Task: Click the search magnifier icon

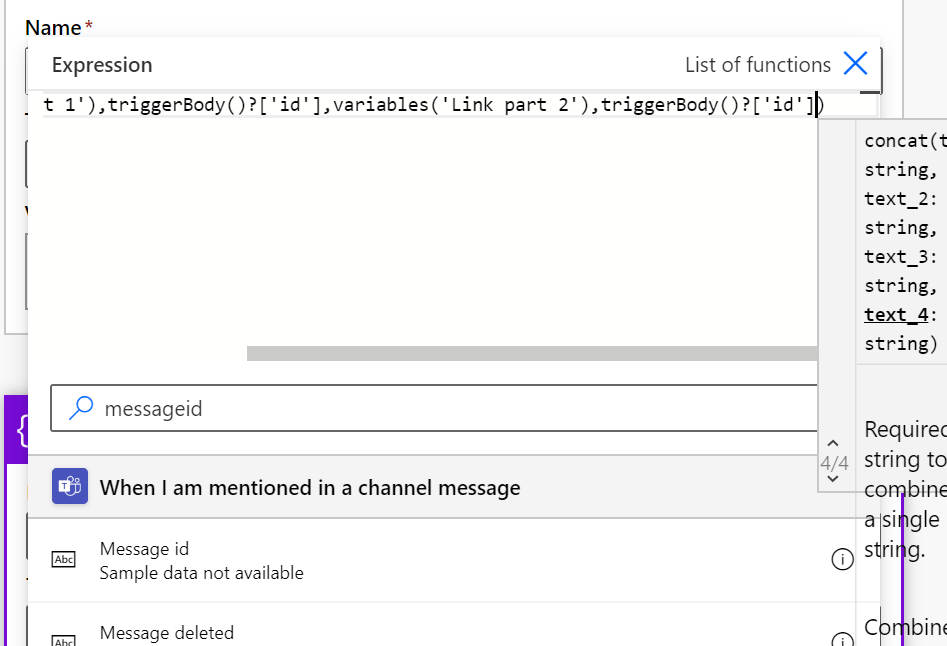Action: click(x=82, y=408)
